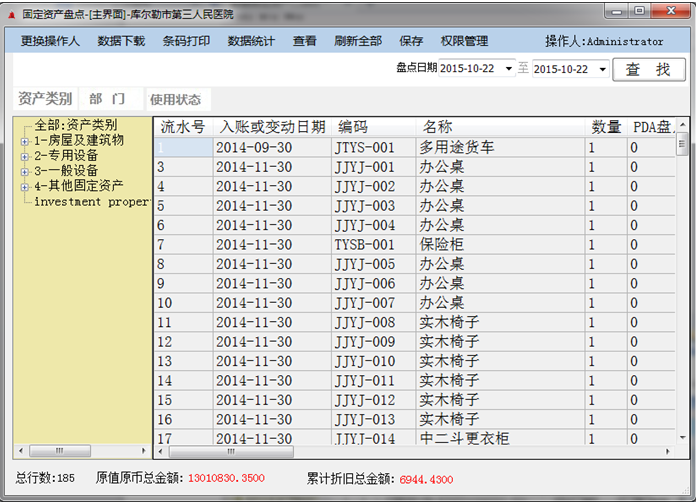696x502 pixels.
Task: Open the end date dropdown arrow
Action: (x=602, y=69)
